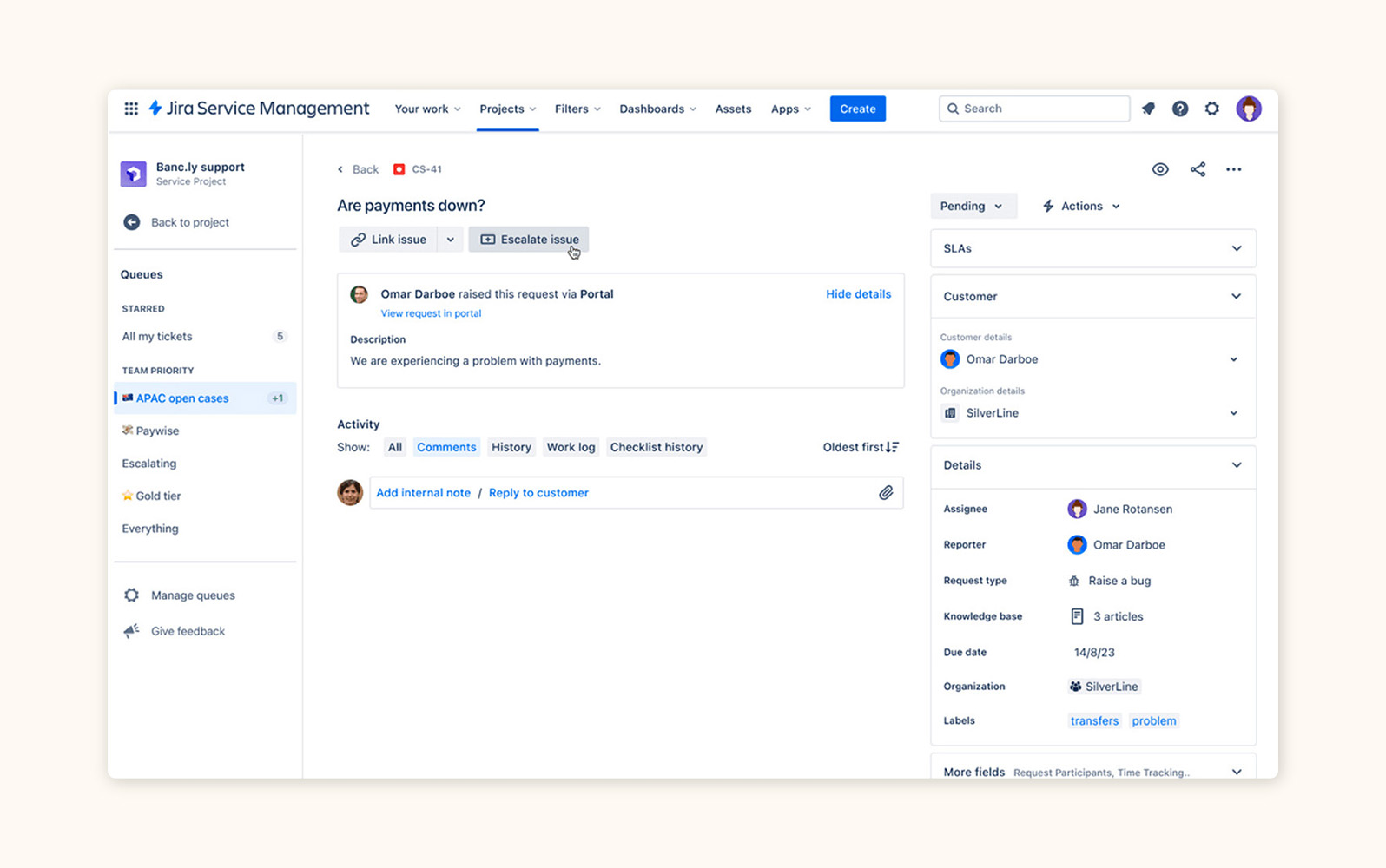Open the Apps dropdown menu
Screen dimensions: 1386x868
point(791,108)
